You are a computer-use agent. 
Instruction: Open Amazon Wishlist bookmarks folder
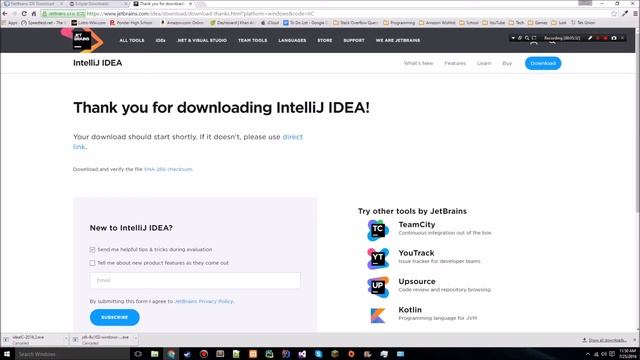(437, 23)
